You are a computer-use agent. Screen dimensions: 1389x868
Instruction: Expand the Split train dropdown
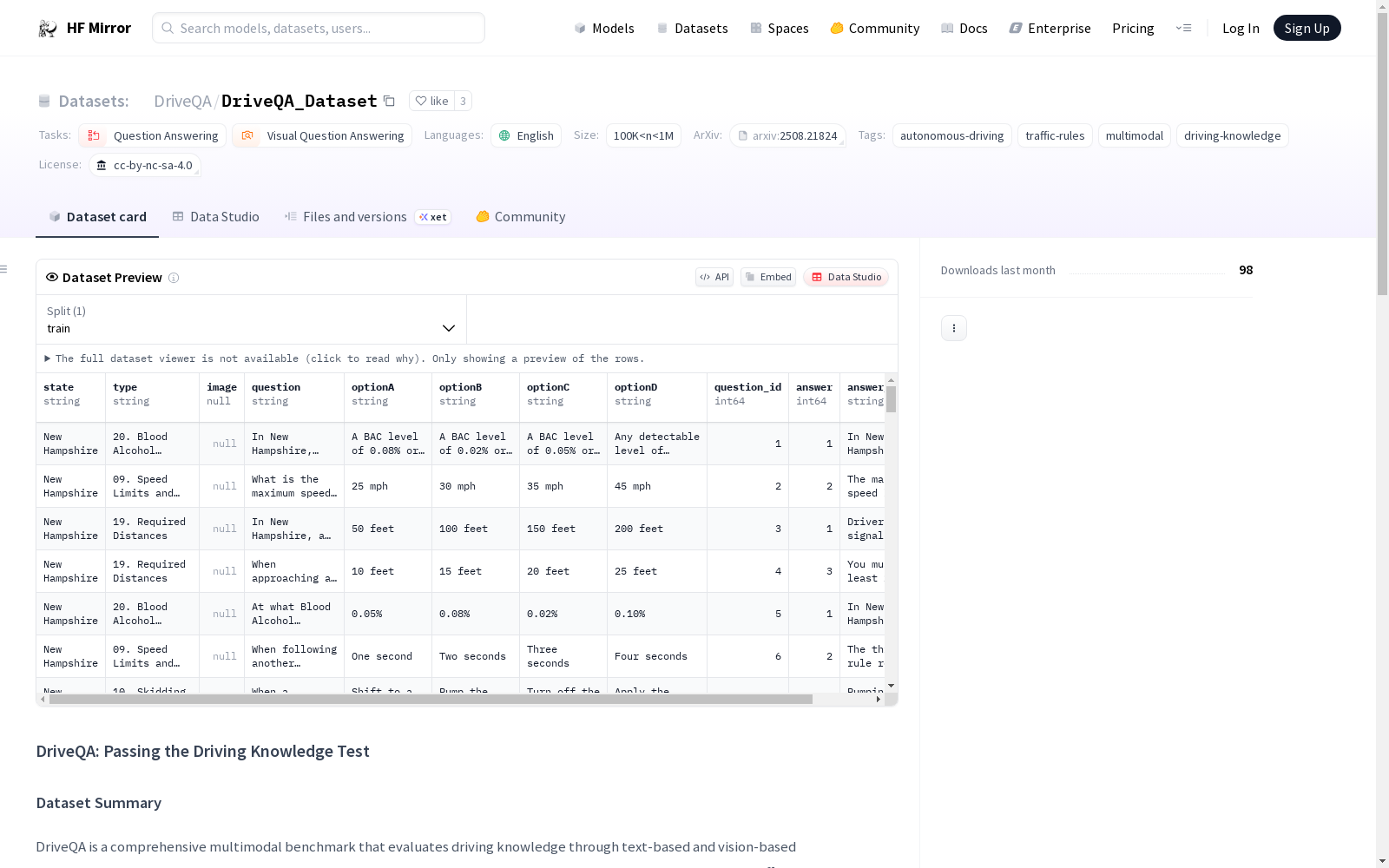(x=252, y=319)
